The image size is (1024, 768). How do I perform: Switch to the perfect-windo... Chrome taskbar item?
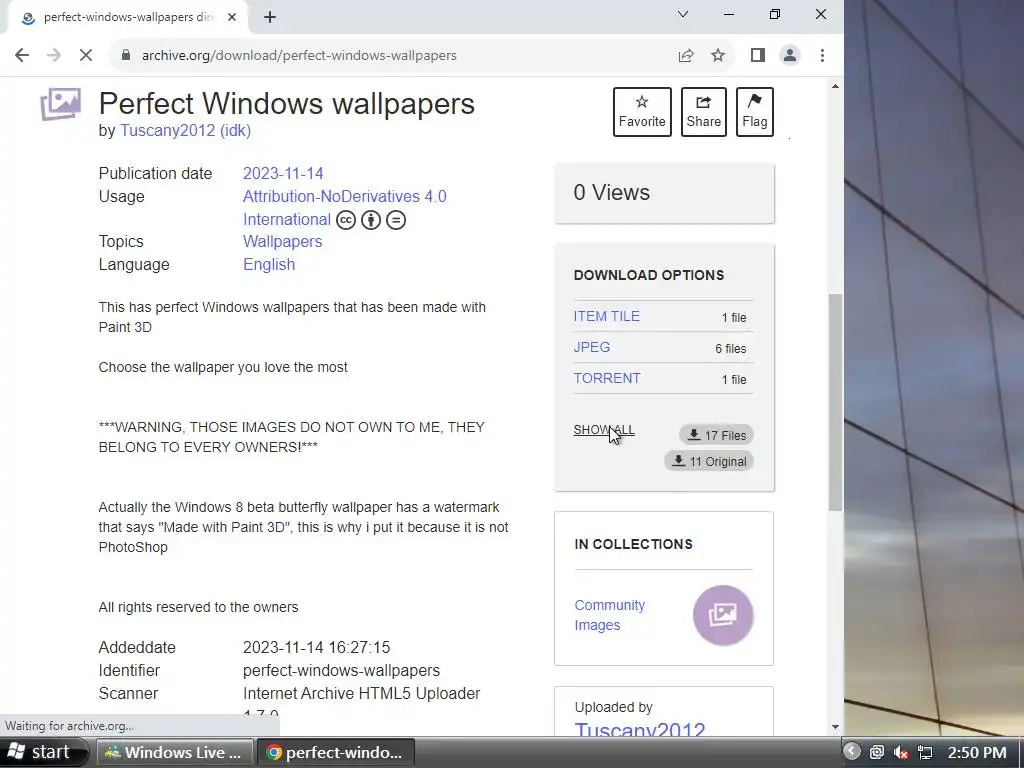[x=335, y=752]
